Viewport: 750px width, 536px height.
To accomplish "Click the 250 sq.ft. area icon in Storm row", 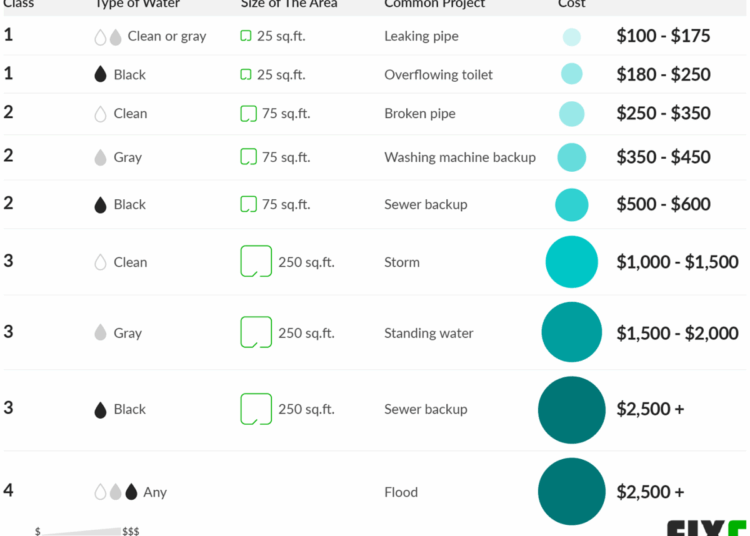I will 256,262.
